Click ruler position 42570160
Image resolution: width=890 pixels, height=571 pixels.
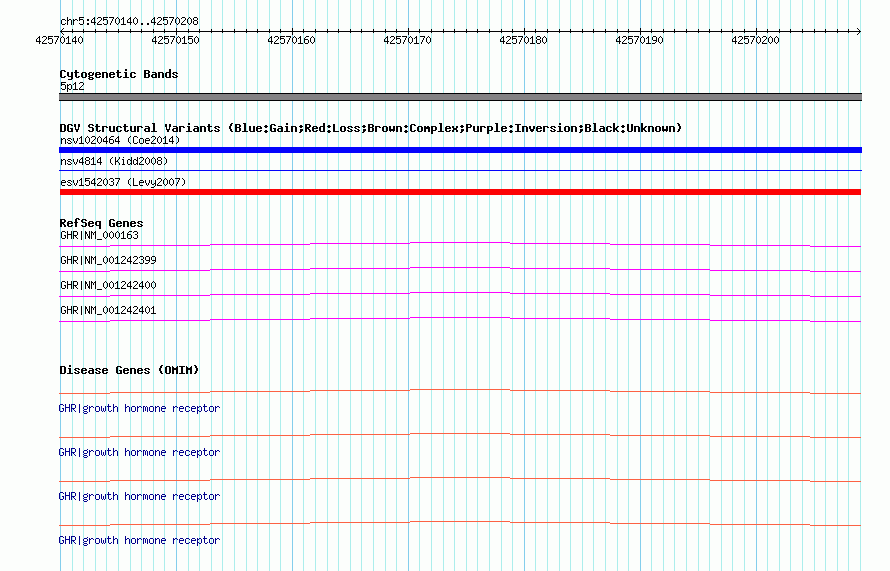point(291,40)
